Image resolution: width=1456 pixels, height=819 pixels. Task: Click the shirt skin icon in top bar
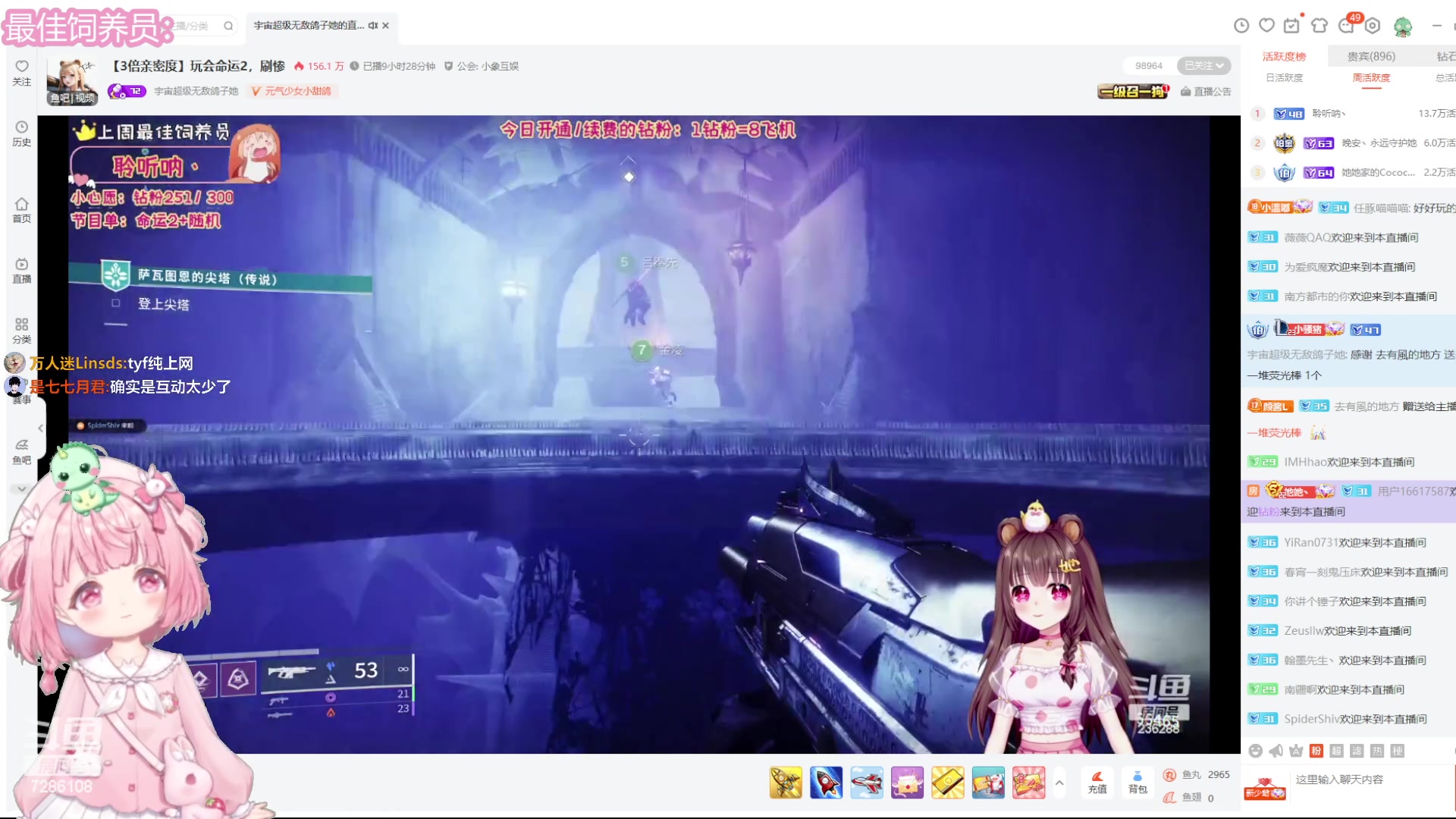coord(1319,26)
